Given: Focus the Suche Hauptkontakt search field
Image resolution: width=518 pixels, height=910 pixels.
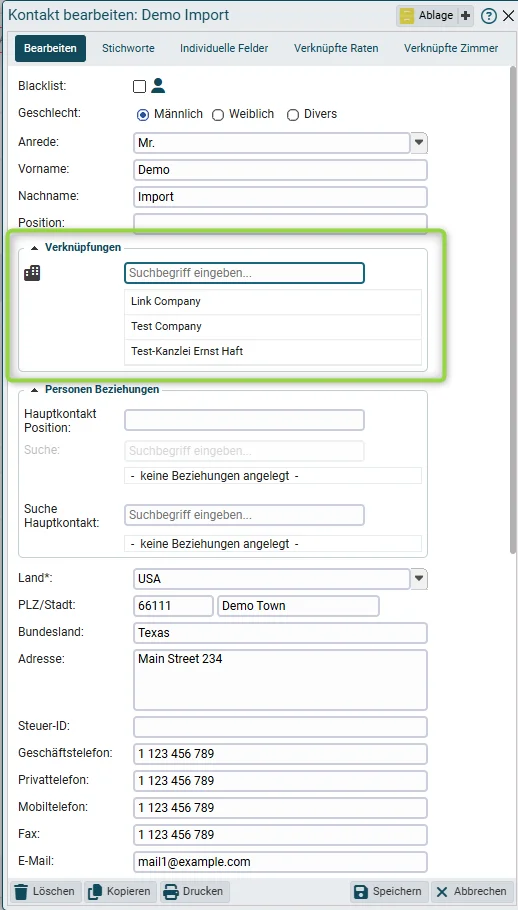Looking at the screenshot, I should pos(244,515).
